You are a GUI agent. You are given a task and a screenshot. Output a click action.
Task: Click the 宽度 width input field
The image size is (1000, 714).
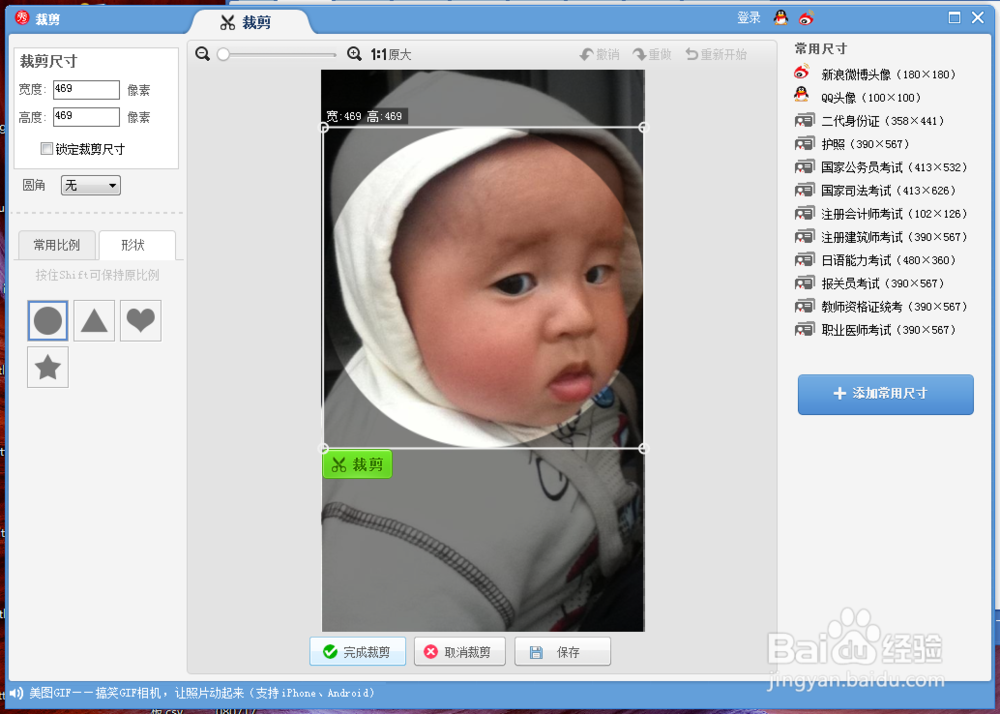click(86, 90)
